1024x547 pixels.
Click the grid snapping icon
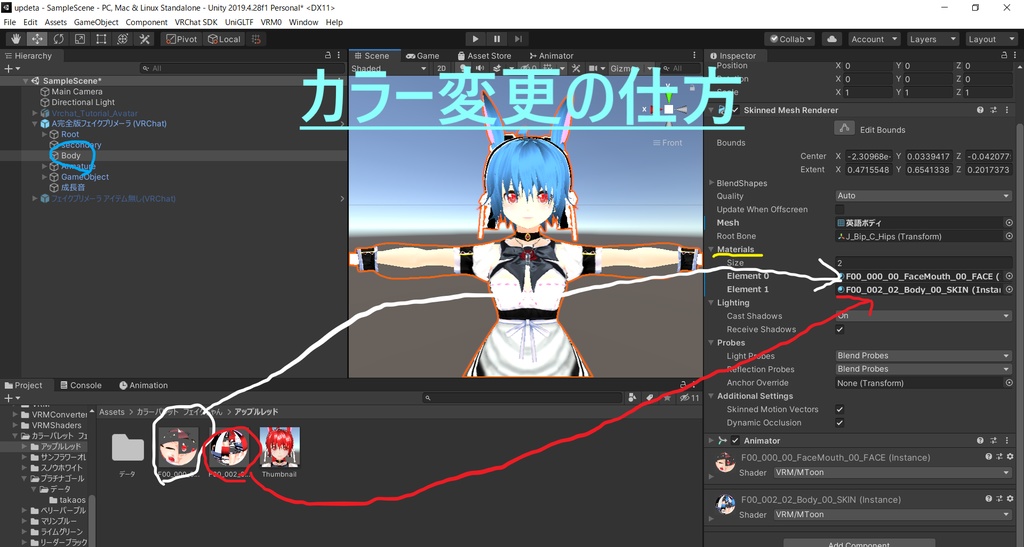point(256,39)
